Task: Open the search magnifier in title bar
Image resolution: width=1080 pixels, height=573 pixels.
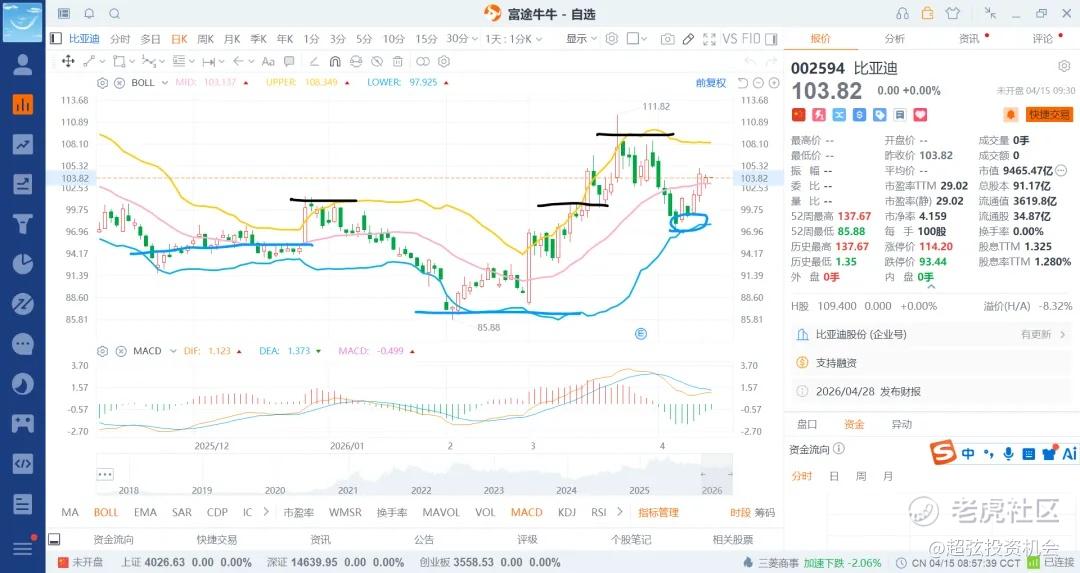Action: coord(114,14)
